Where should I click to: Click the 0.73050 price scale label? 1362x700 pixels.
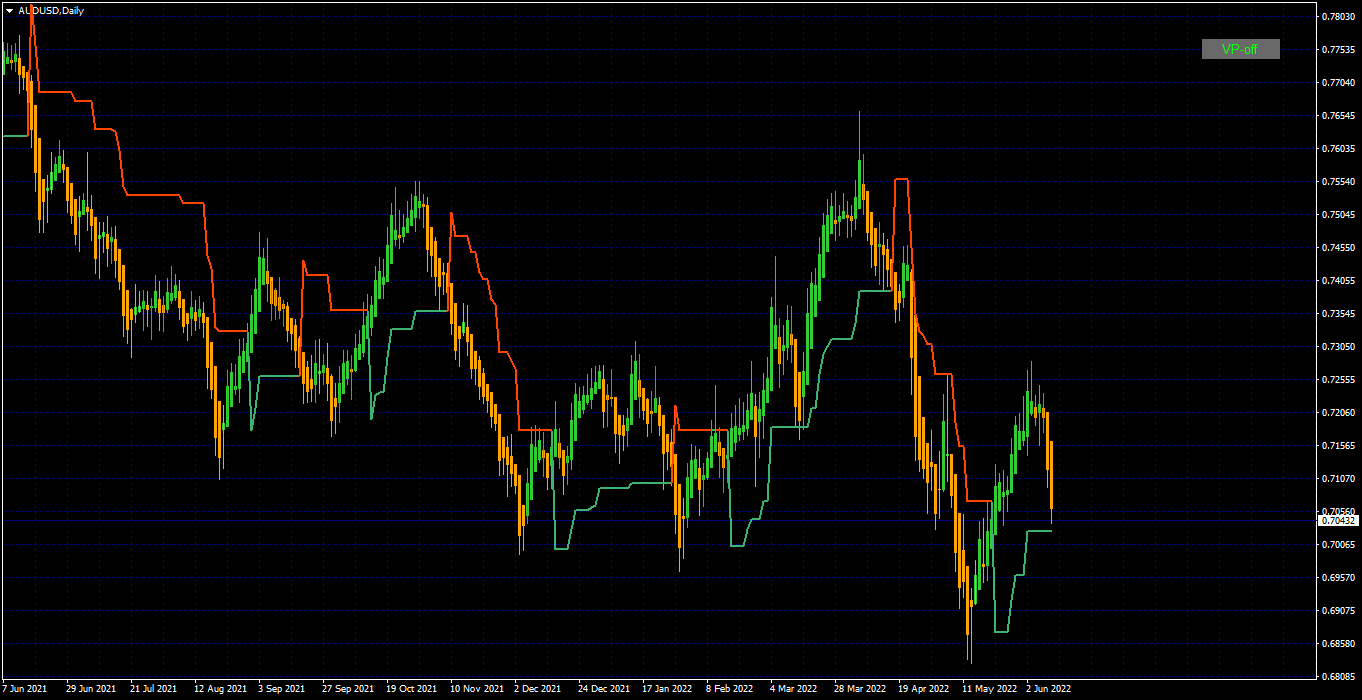tap(1337, 347)
